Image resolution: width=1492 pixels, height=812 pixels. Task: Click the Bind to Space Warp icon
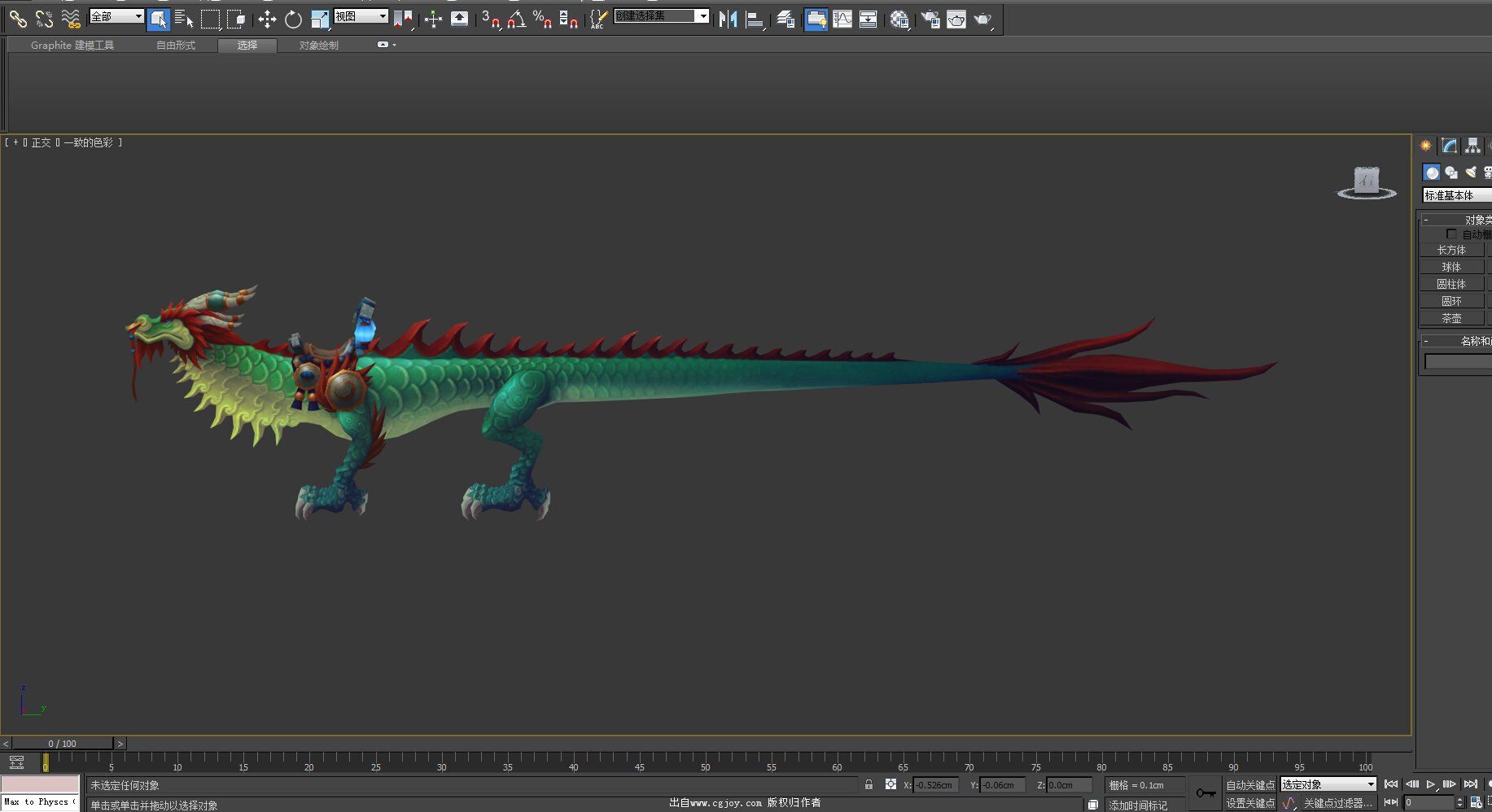tap(70, 19)
